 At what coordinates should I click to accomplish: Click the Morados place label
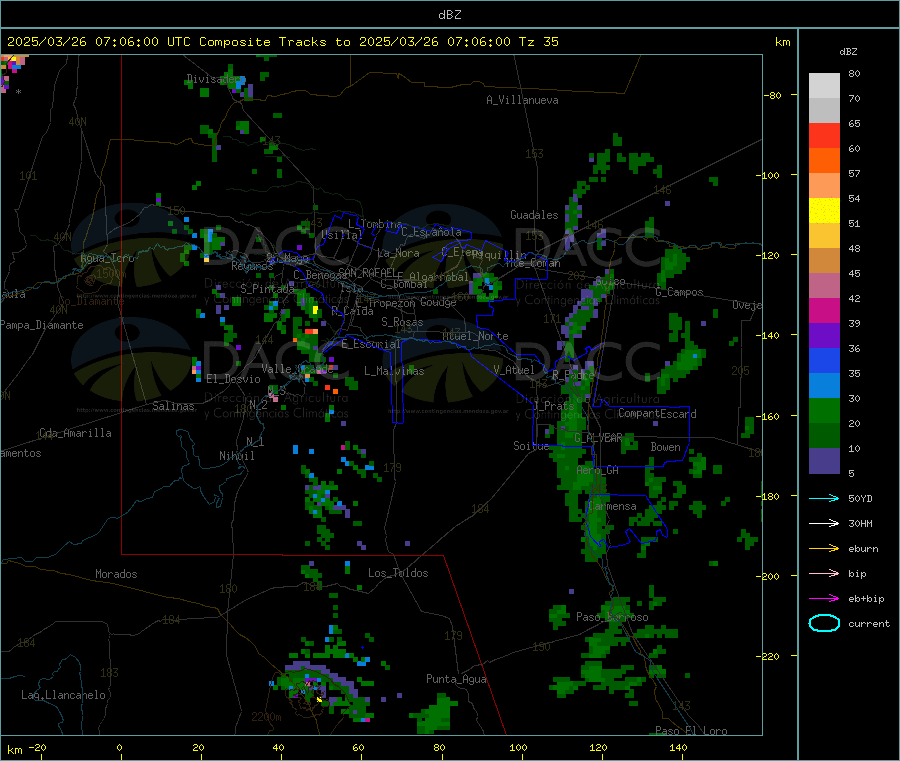(116, 574)
